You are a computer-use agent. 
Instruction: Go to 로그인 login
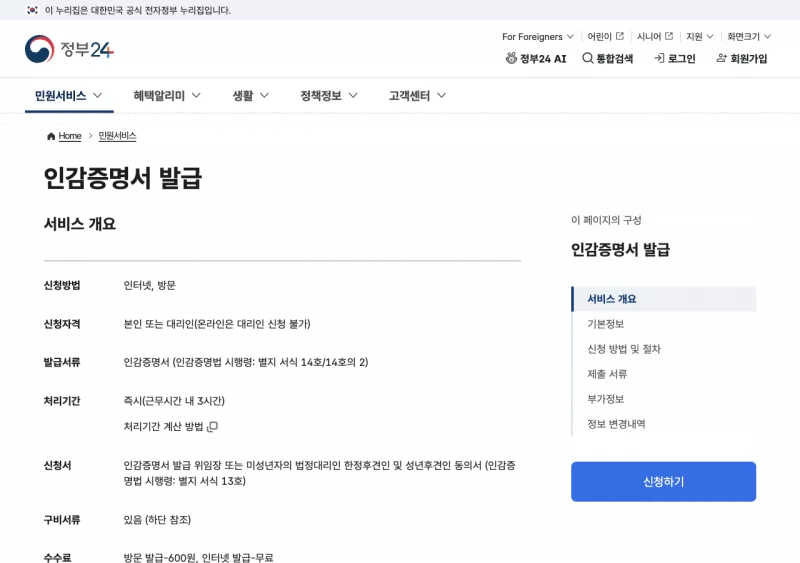coord(674,59)
